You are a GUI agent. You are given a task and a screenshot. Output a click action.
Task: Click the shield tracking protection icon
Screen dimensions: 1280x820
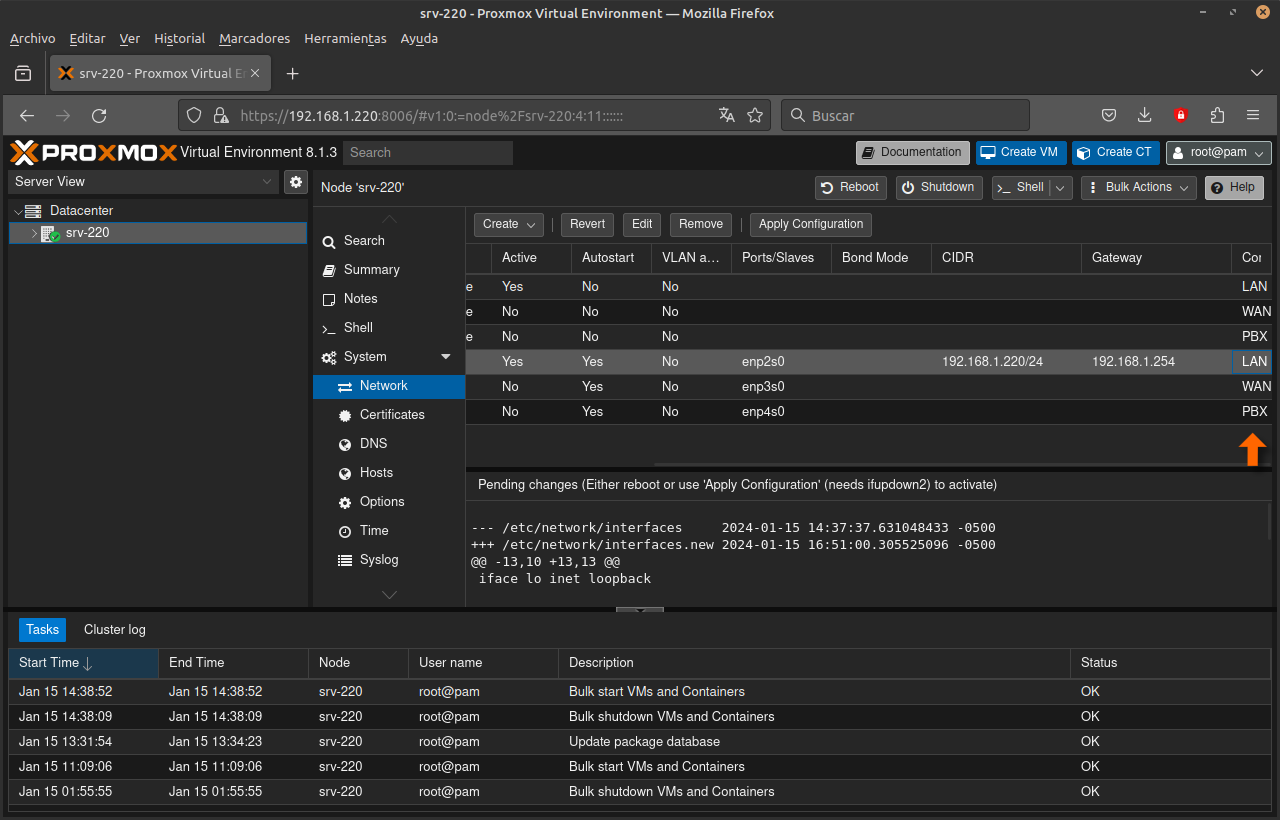pyautogui.click(x=194, y=115)
